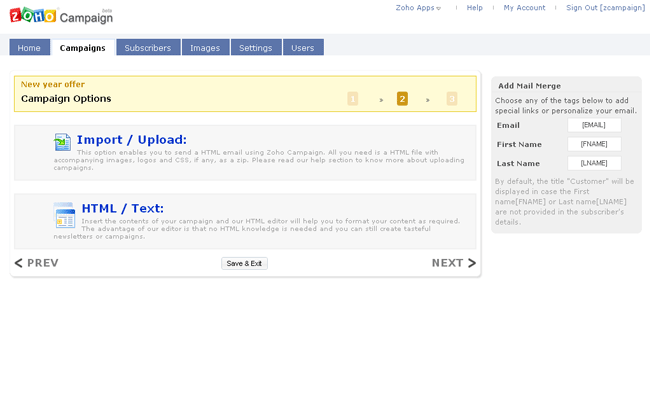Click the NEXT right arrow
This screenshot has height=411, width=650.
pyautogui.click(x=472, y=263)
